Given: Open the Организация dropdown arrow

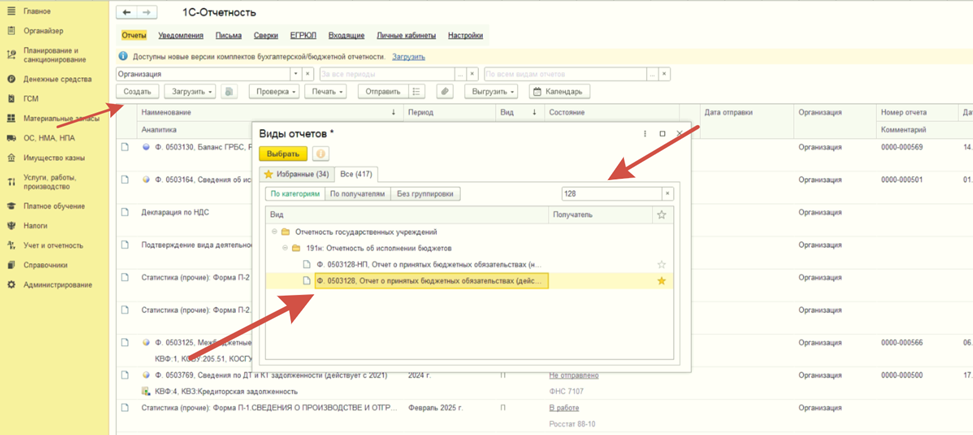Looking at the screenshot, I should click(x=296, y=74).
